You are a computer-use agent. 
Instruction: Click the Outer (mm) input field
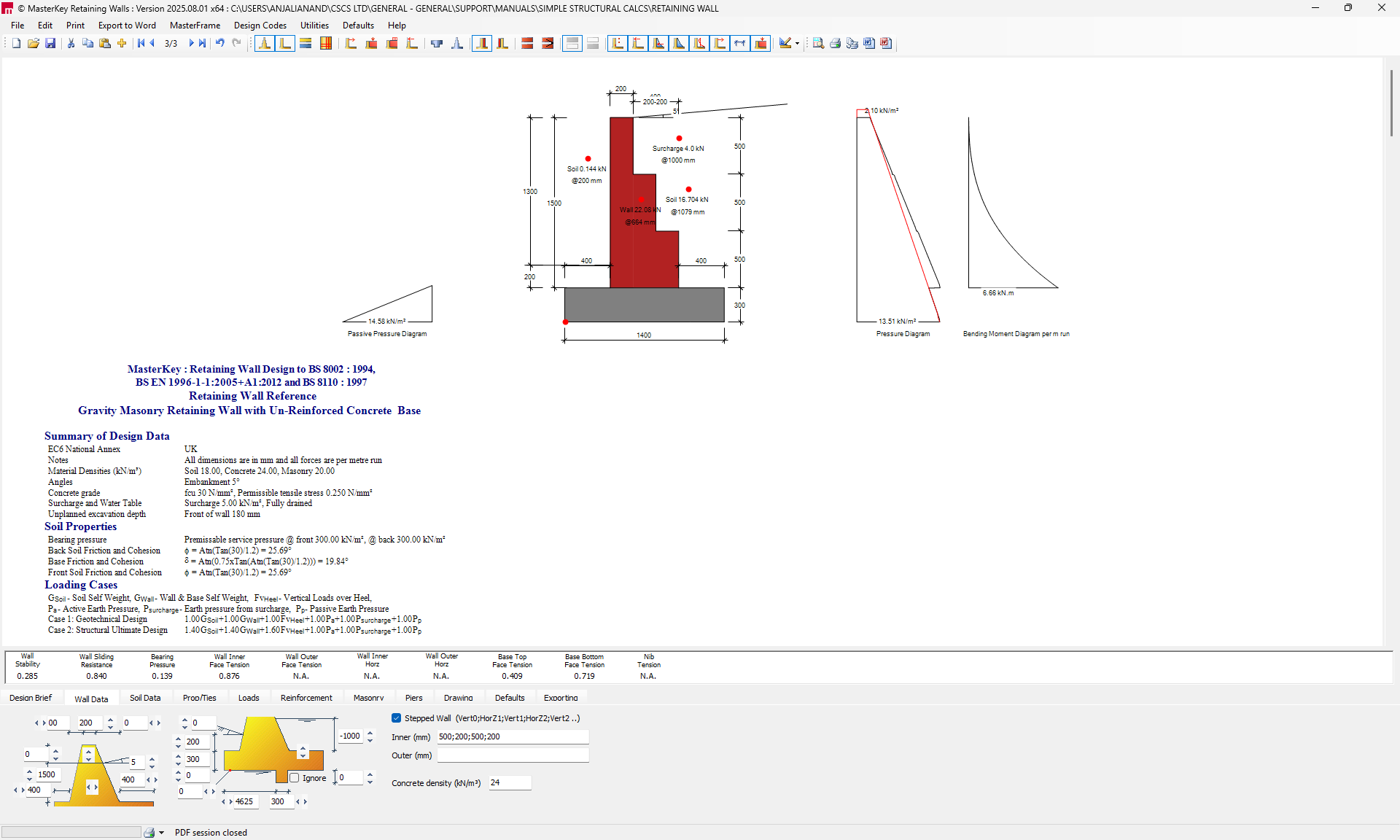(513, 755)
